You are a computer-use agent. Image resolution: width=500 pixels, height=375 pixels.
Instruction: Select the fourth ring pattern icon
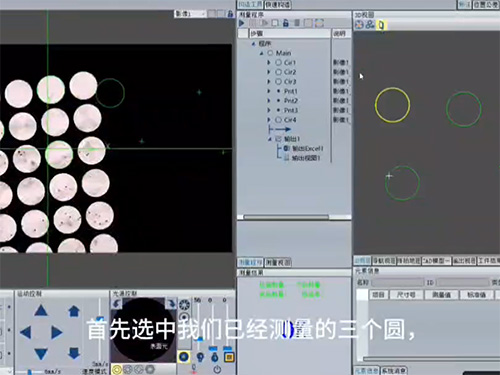[x=150, y=369]
